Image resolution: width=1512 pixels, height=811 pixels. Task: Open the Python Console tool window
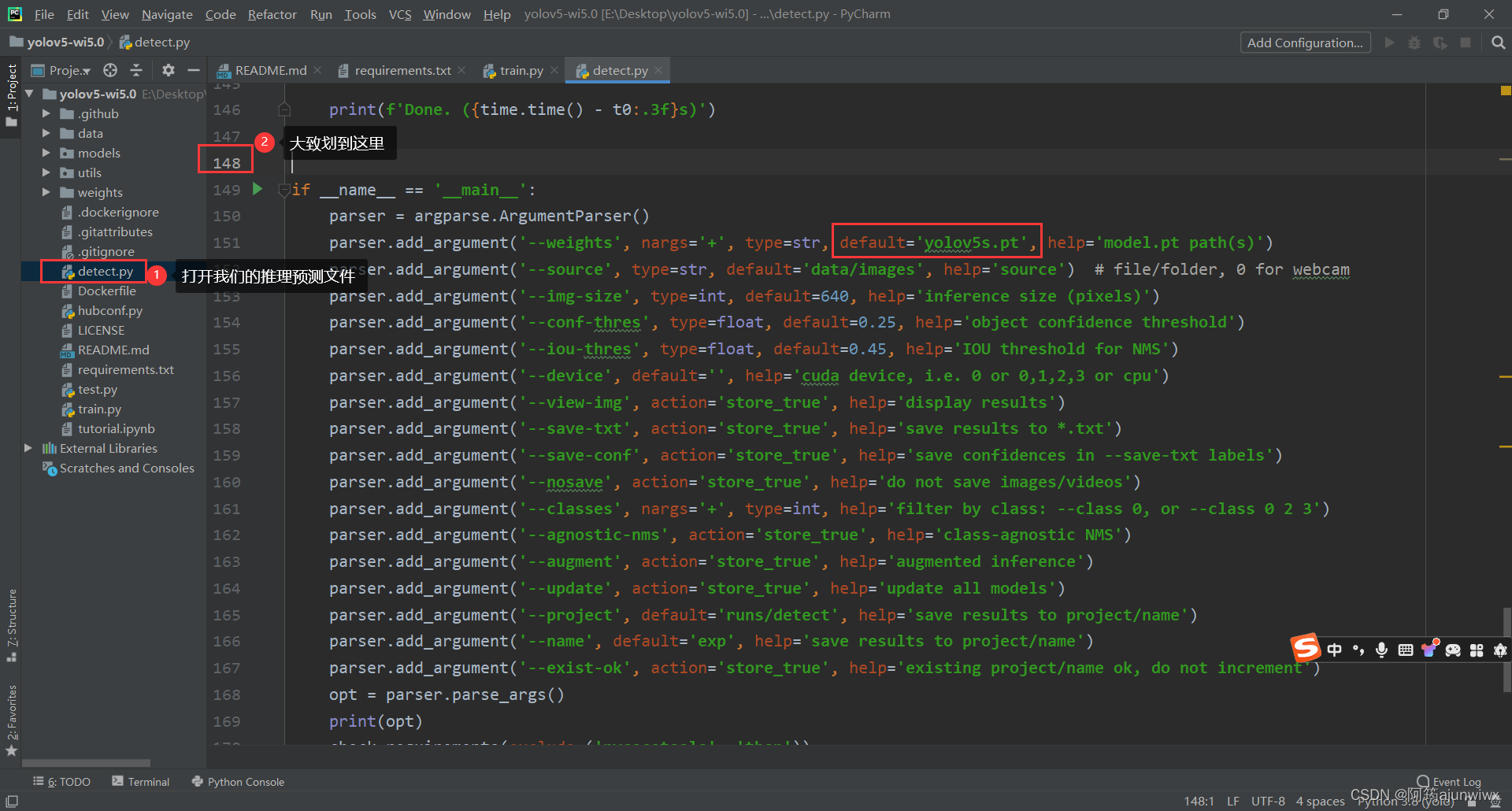click(x=238, y=782)
